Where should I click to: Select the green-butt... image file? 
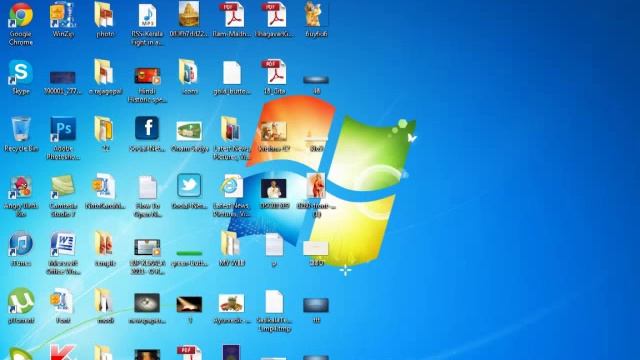tap(189, 253)
